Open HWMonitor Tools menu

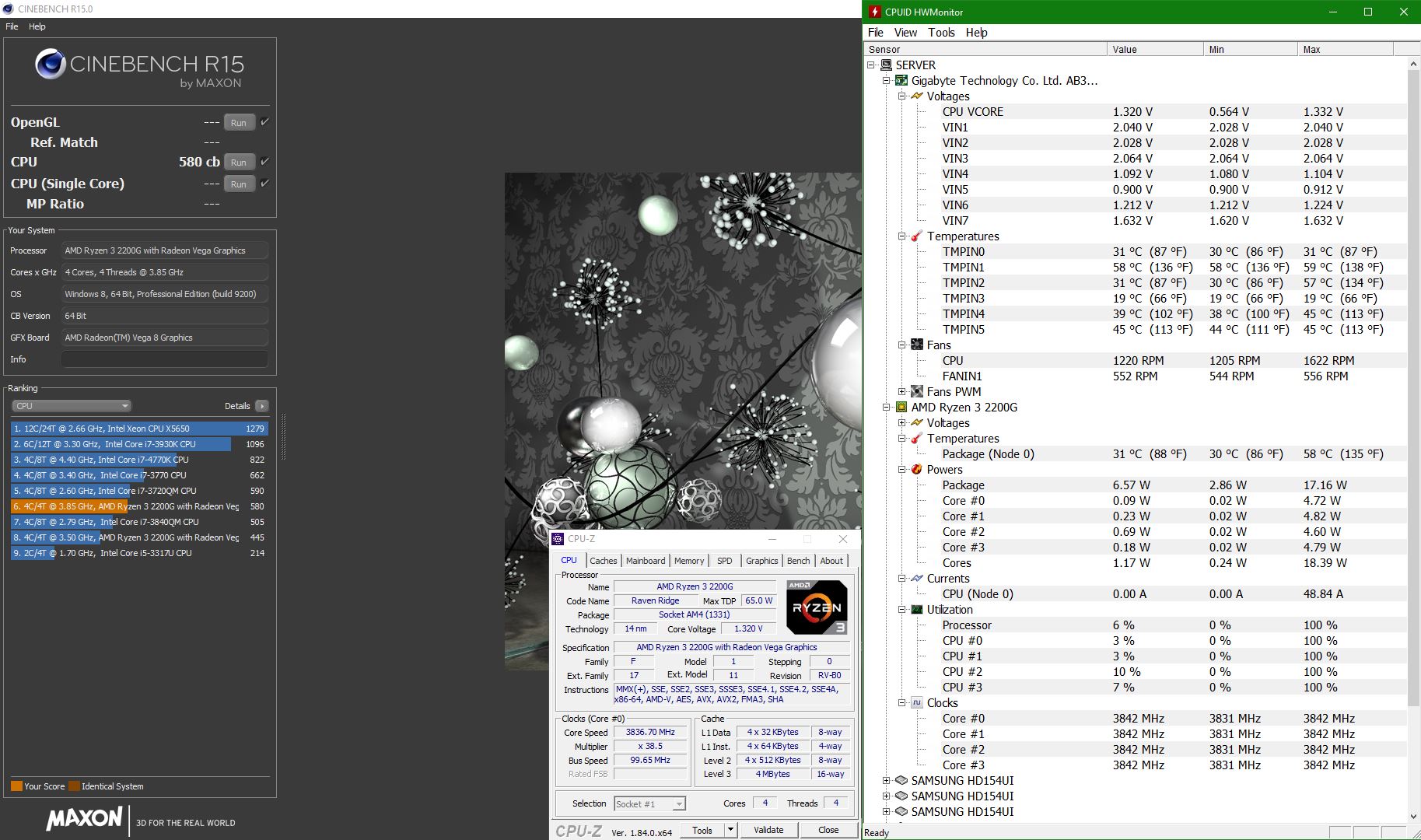(x=941, y=33)
